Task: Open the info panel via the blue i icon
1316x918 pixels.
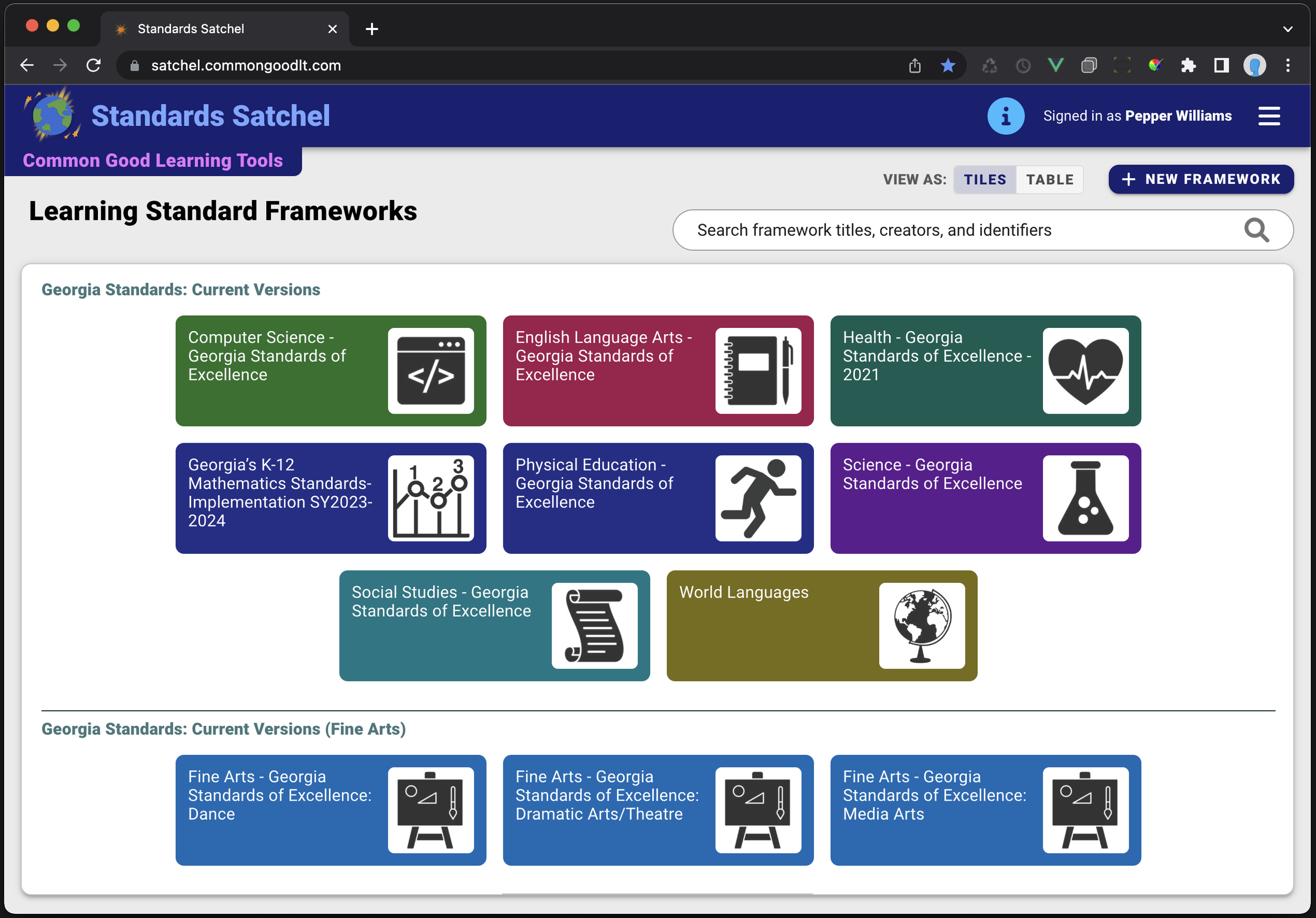Action: 1006,115
